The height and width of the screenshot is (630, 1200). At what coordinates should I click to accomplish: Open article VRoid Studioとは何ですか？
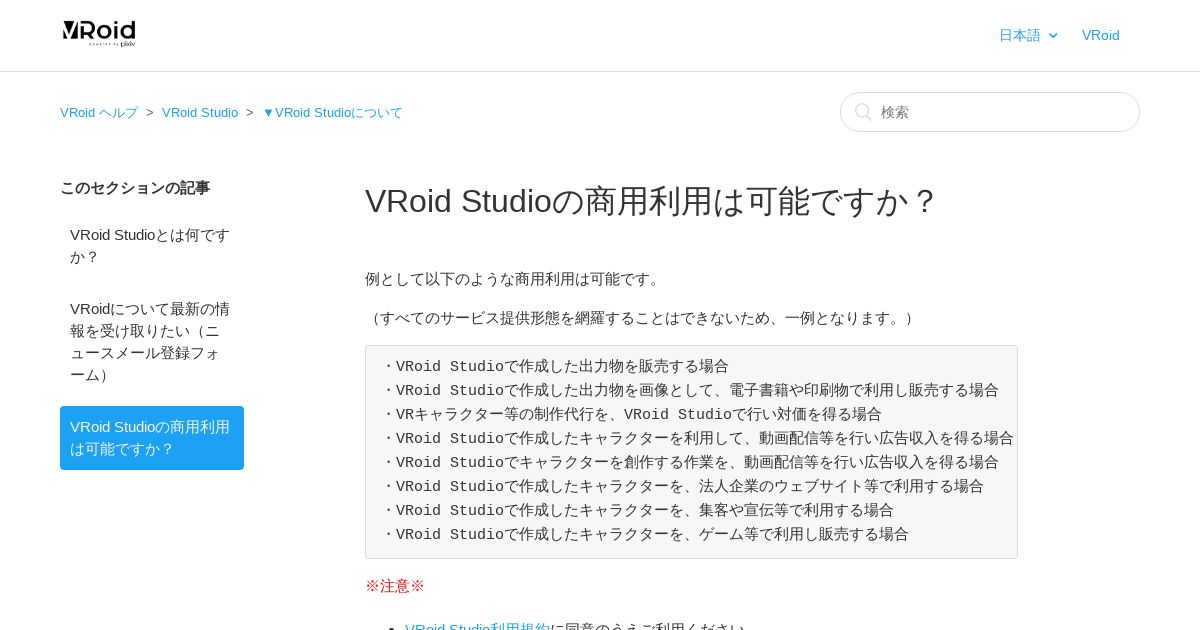[152, 246]
